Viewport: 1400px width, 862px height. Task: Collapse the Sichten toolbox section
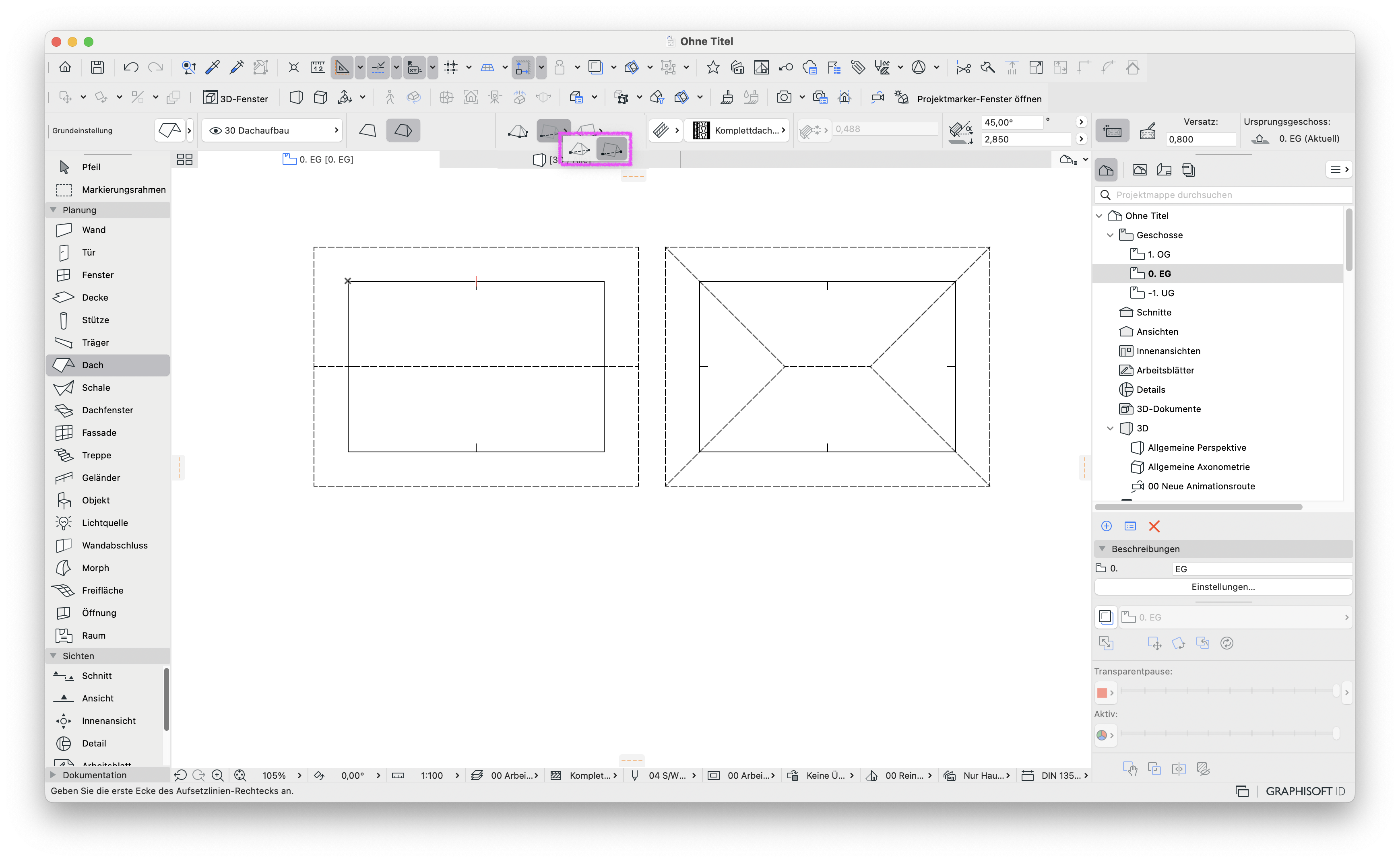point(53,656)
